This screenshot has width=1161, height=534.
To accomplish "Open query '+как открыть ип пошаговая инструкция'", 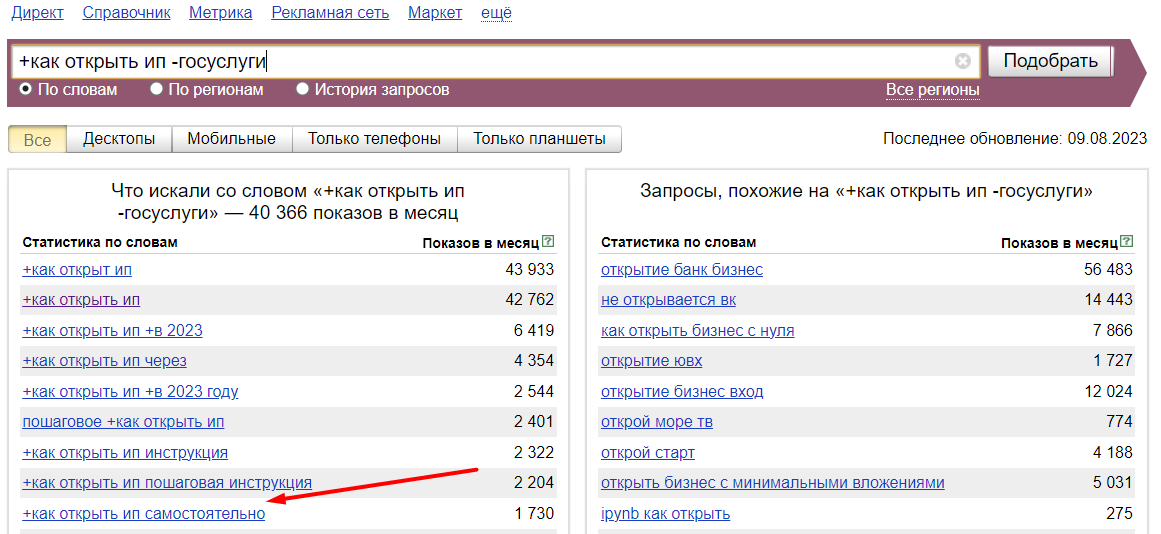I will click(167, 483).
